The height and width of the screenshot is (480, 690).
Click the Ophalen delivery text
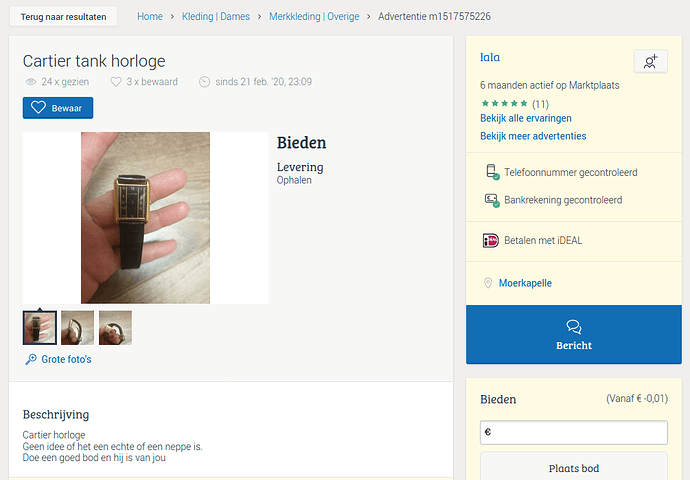[x=294, y=180]
